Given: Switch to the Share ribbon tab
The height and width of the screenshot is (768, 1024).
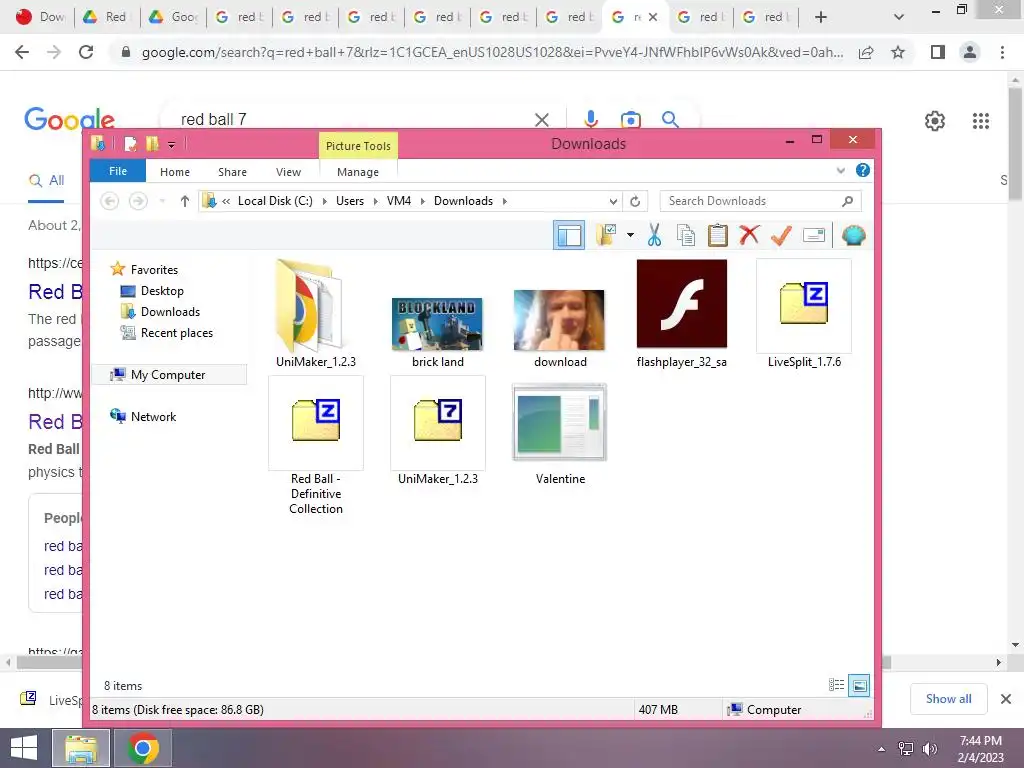Looking at the screenshot, I should coord(232,172).
